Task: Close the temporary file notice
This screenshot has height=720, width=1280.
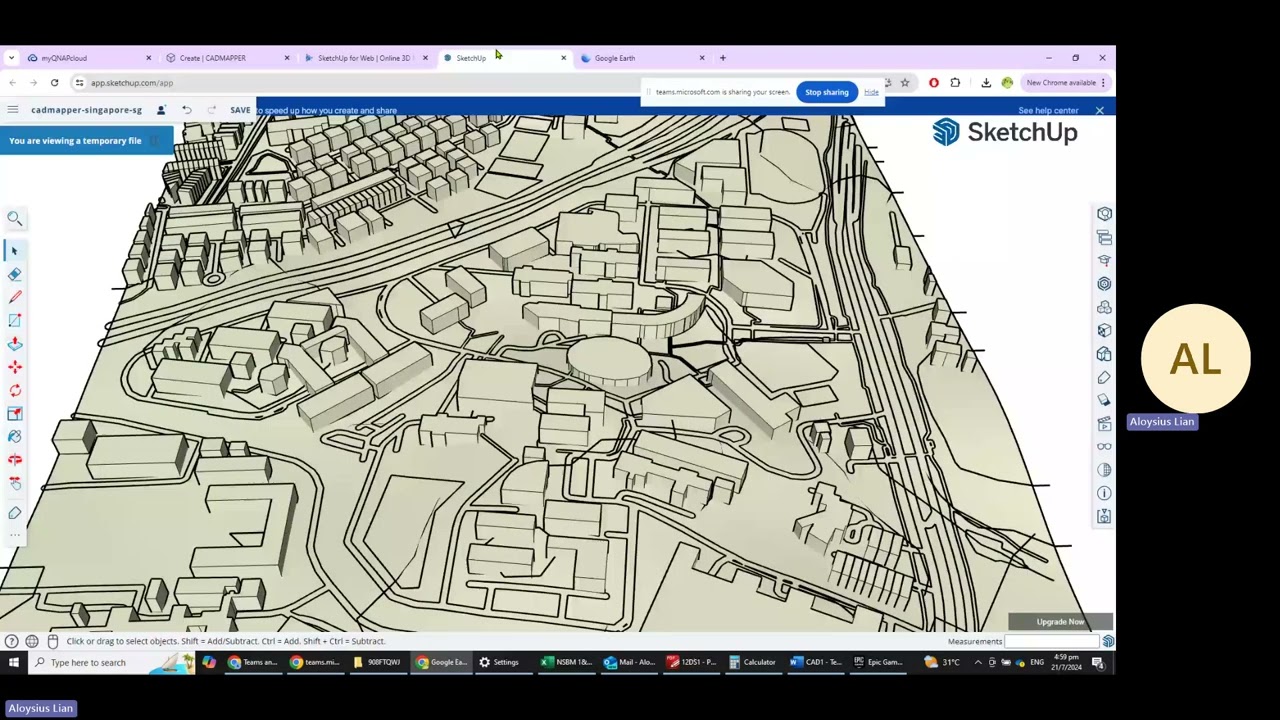Action: (x=154, y=141)
